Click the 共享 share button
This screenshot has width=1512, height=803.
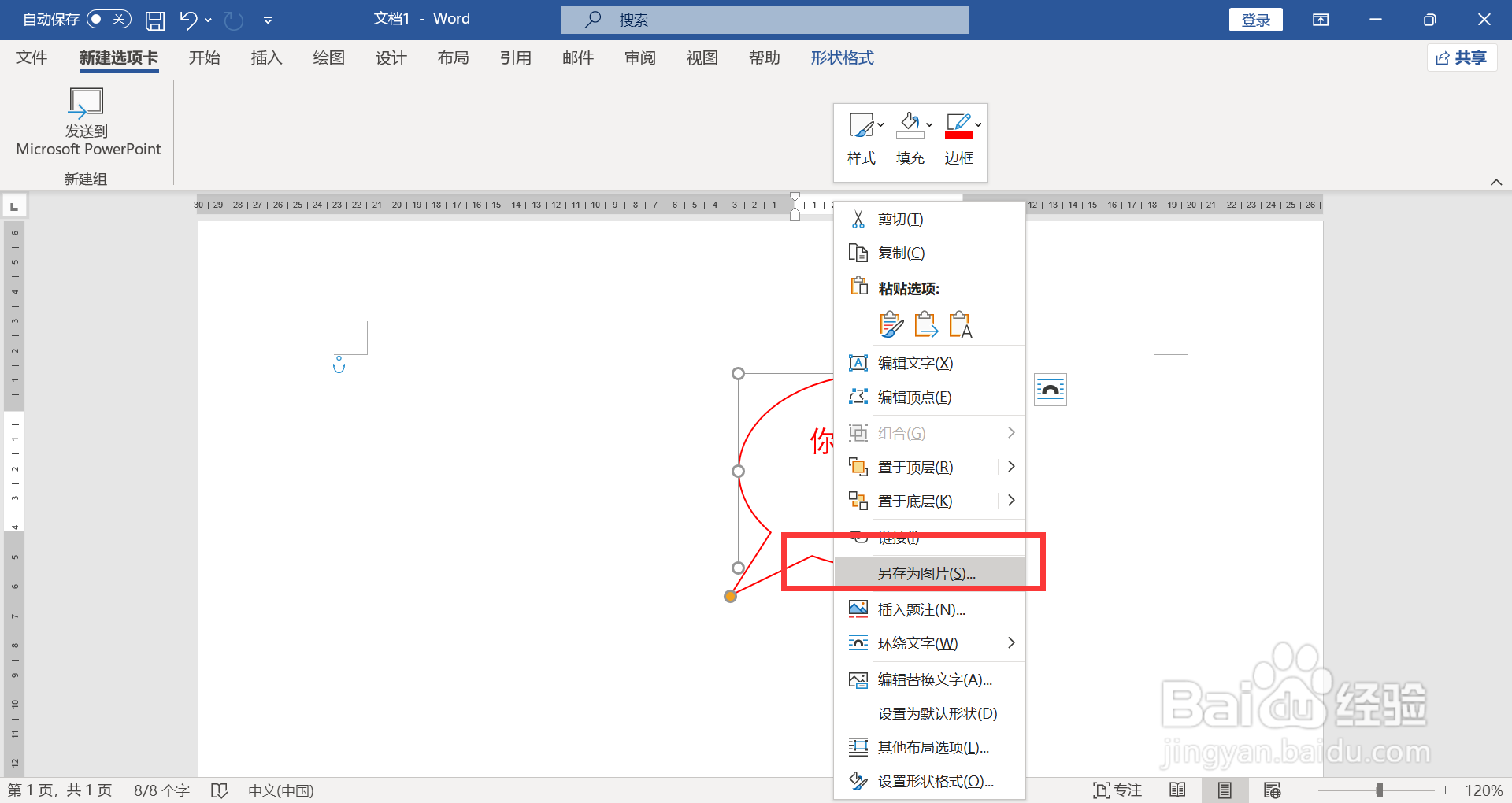click(1462, 57)
